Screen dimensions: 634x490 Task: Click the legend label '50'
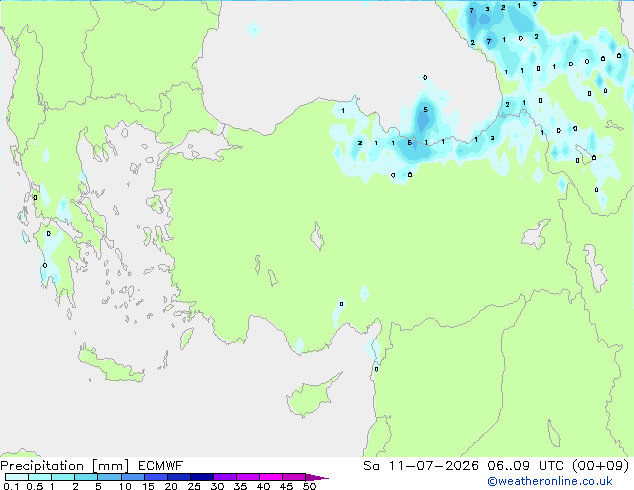coord(309,486)
